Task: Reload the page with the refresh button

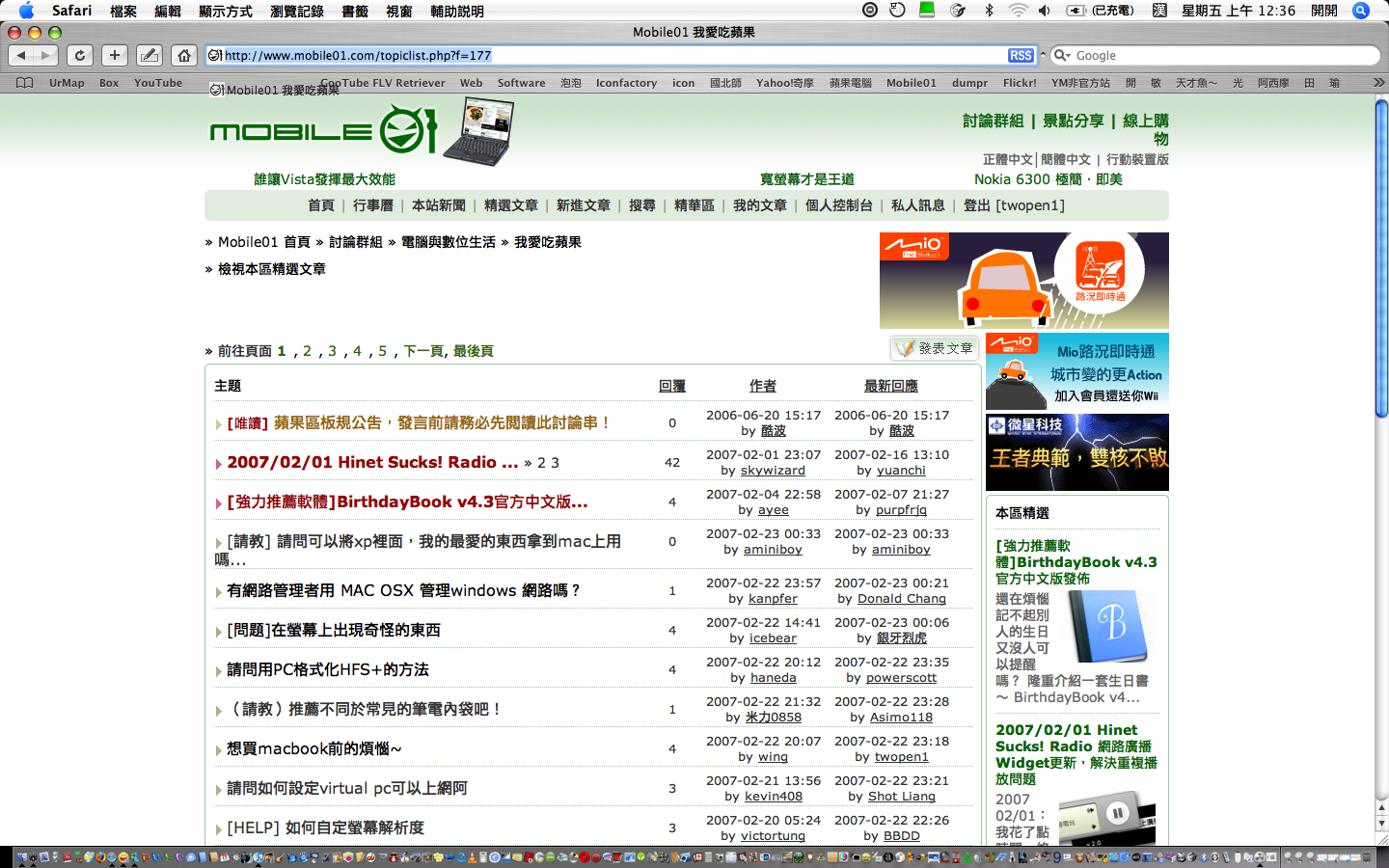Action: pyautogui.click(x=80, y=55)
